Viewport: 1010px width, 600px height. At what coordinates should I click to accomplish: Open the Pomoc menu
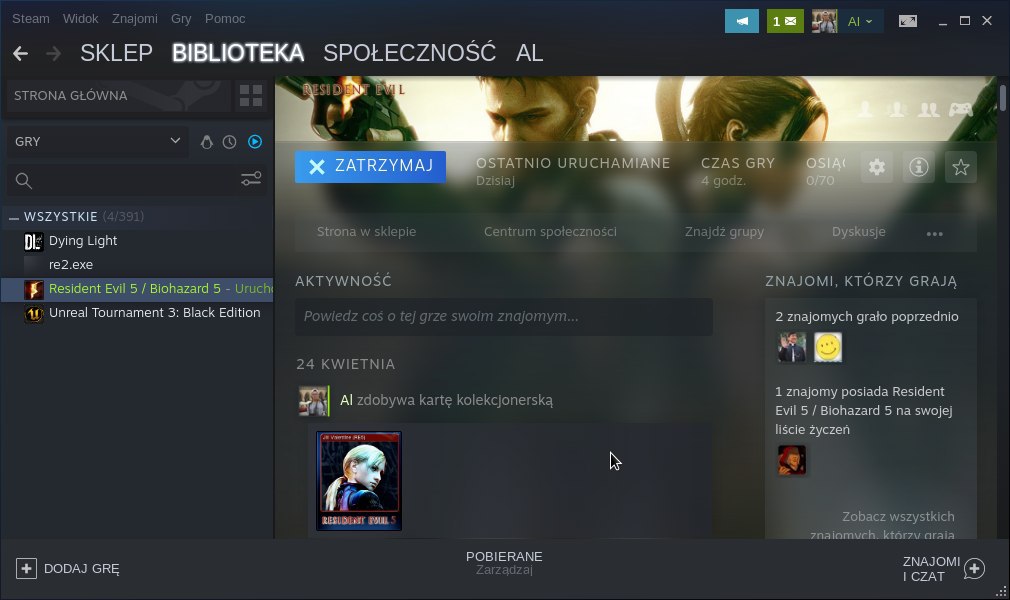225,19
